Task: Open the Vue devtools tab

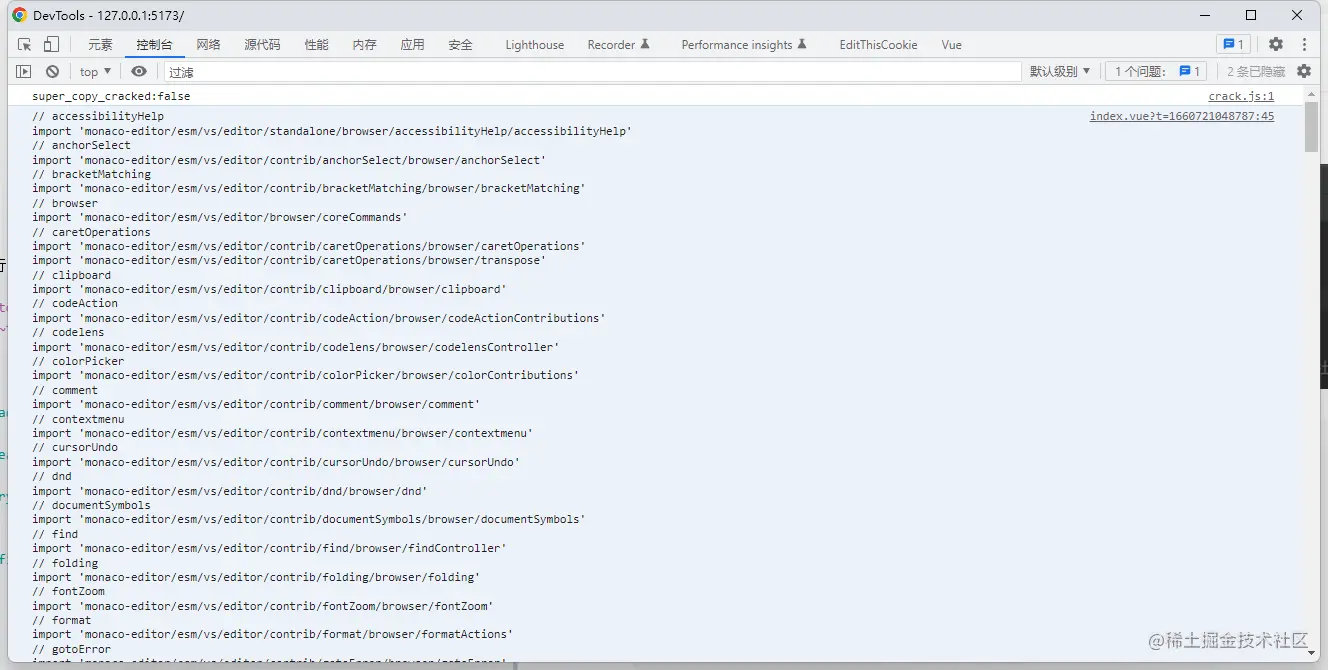Action: click(x=951, y=45)
